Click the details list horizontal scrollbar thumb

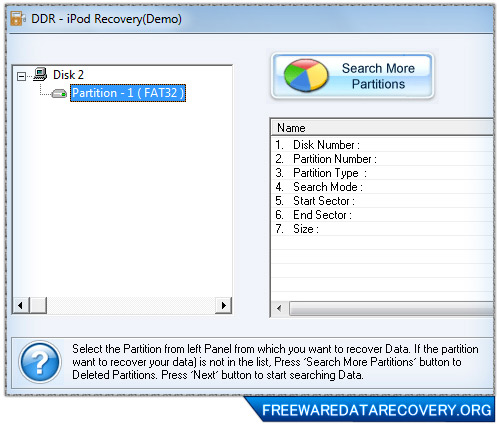(391, 308)
